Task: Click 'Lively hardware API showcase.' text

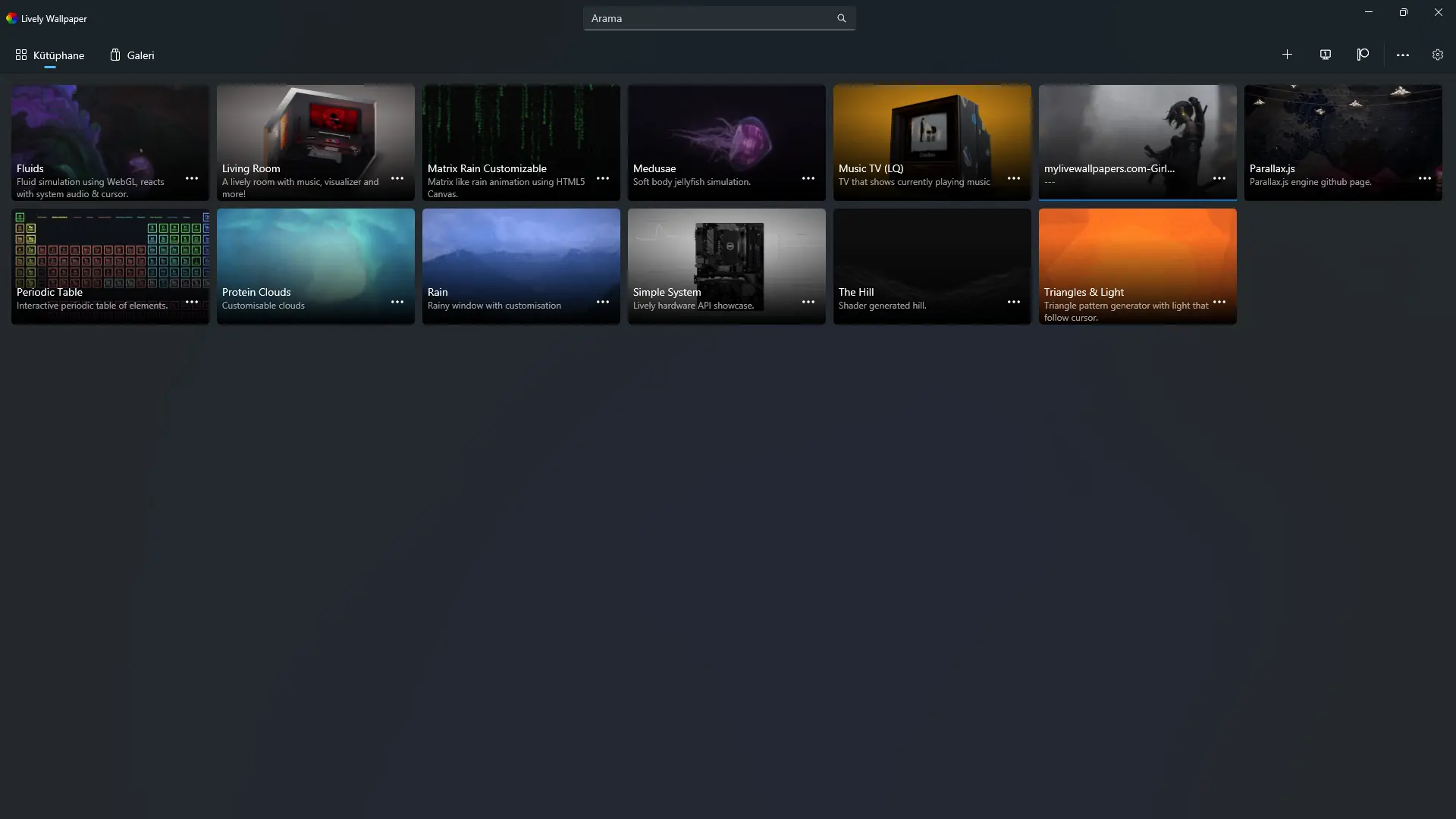Action: 693,306
